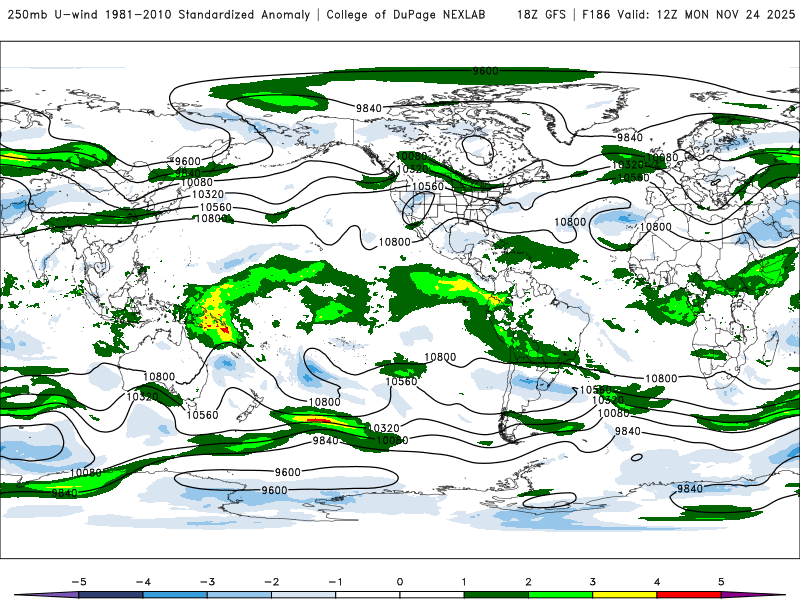Screen dimensions: 800x600
Task: Select the bright green colorbar segment from 2 to 3
Action: pyautogui.click(x=560, y=595)
